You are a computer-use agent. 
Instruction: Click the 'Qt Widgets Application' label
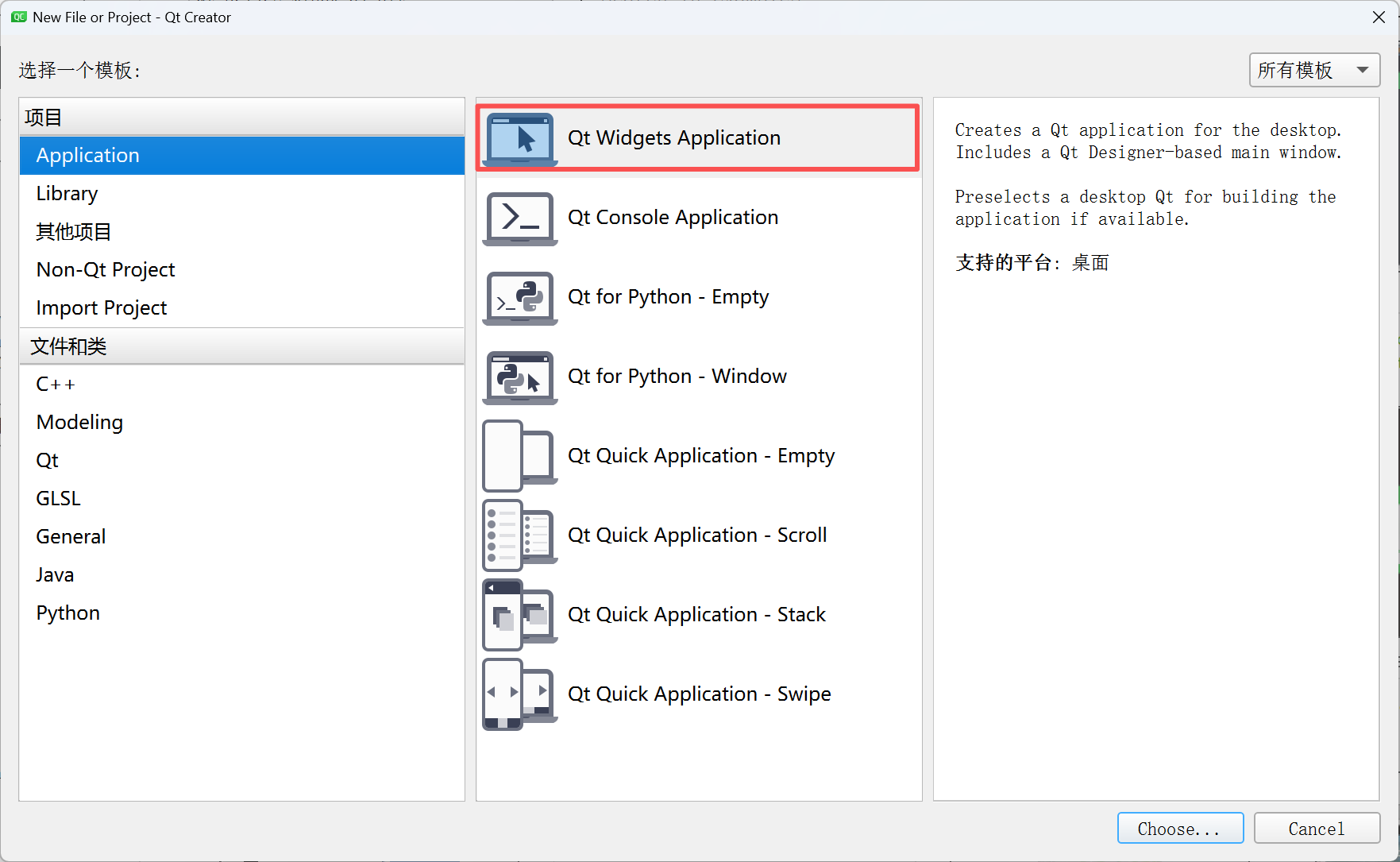tap(674, 138)
